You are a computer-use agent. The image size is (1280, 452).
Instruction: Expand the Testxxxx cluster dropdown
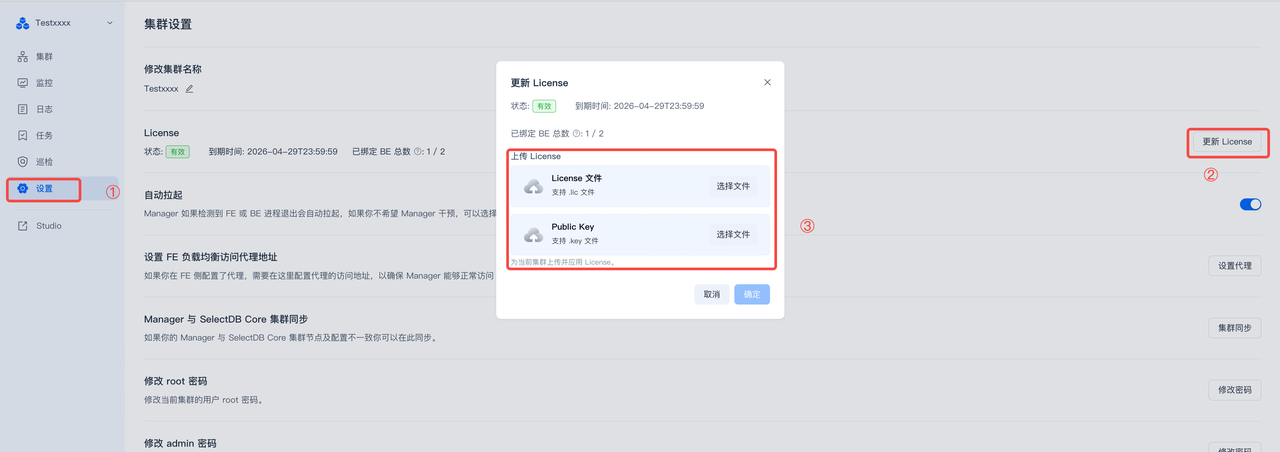(x=109, y=22)
